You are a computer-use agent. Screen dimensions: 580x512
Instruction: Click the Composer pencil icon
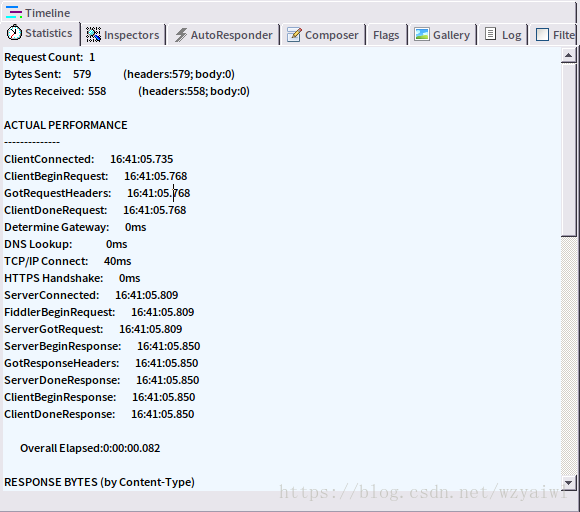294,35
